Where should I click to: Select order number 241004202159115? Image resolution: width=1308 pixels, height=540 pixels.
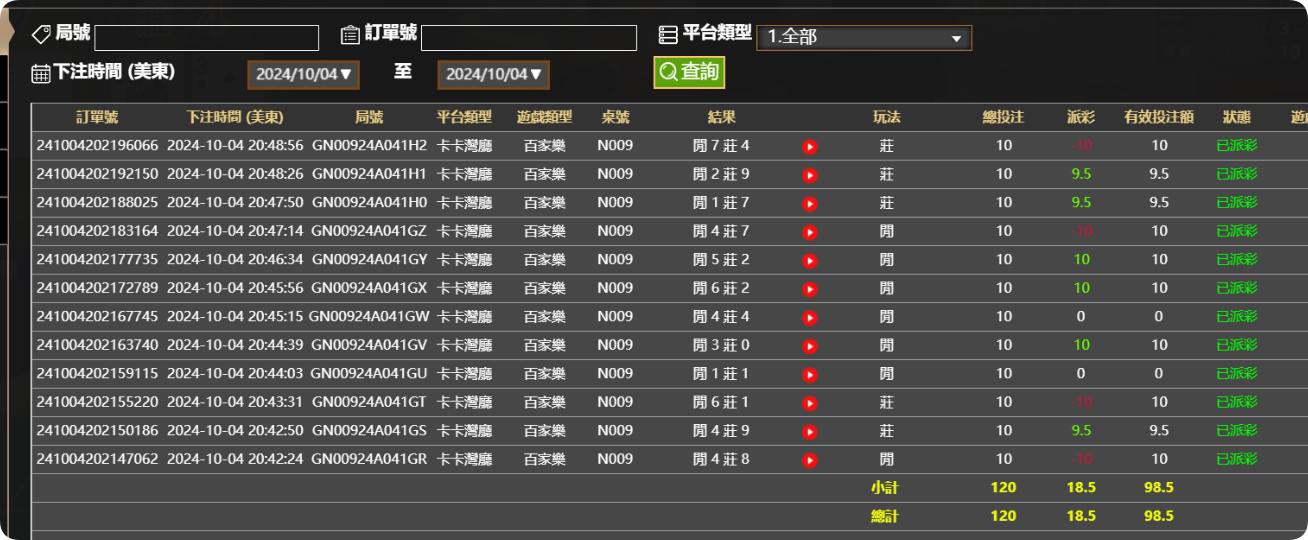click(97, 374)
